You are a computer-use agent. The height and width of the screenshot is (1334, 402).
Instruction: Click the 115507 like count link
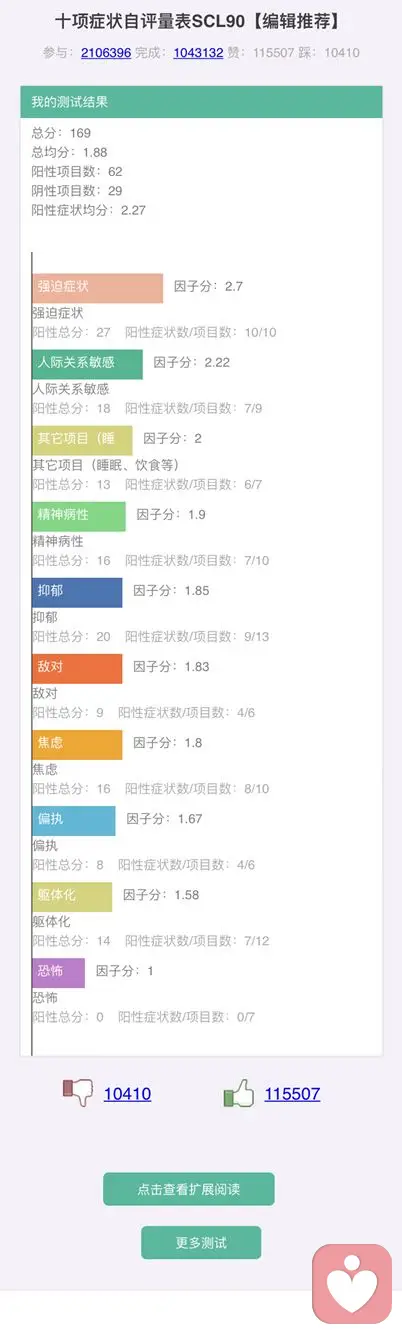(292, 1094)
